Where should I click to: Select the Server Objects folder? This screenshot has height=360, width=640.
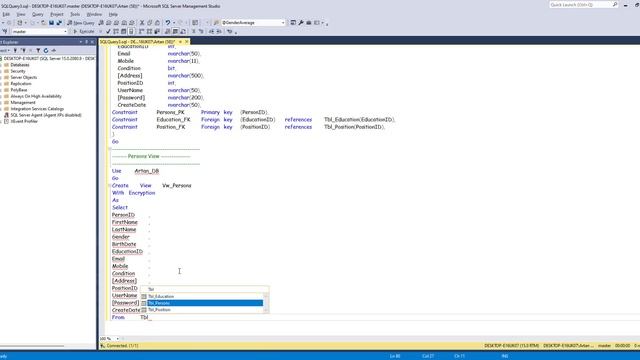pos(24,78)
